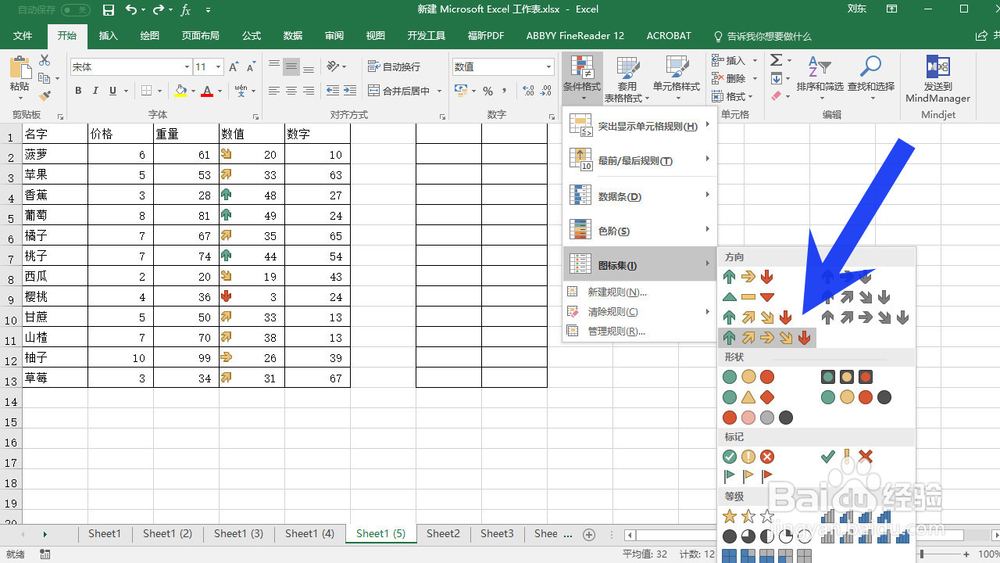Click the Save icon in quick access toolbar
This screenshot has height=563, width=1000.
(108, 10)
